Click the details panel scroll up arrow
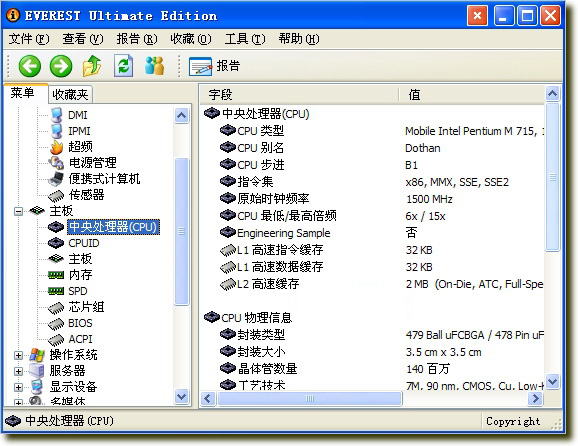 click(552, 94)
